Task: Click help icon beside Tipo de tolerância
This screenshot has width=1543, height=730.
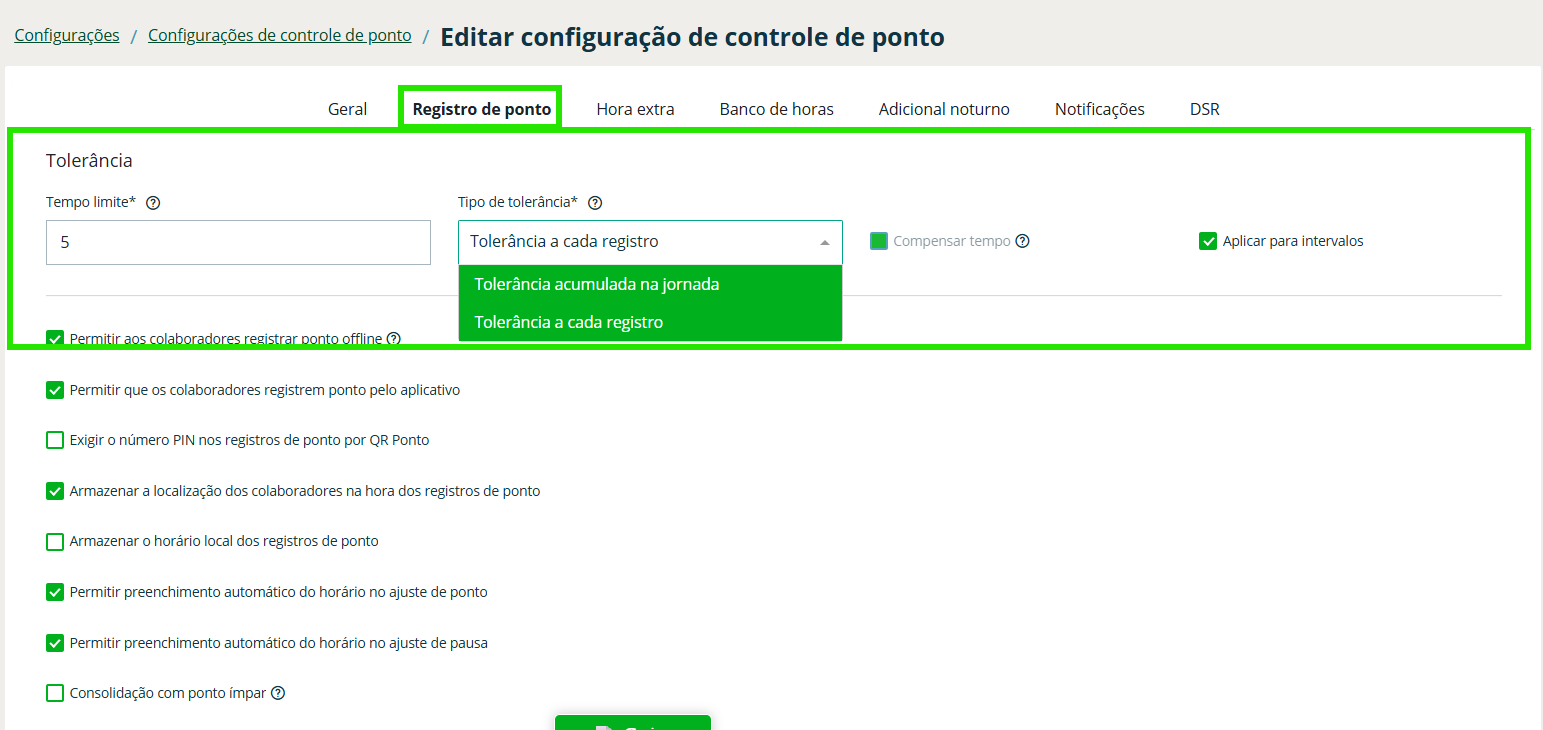Action: pyautogui.click(x=595, y=202)
